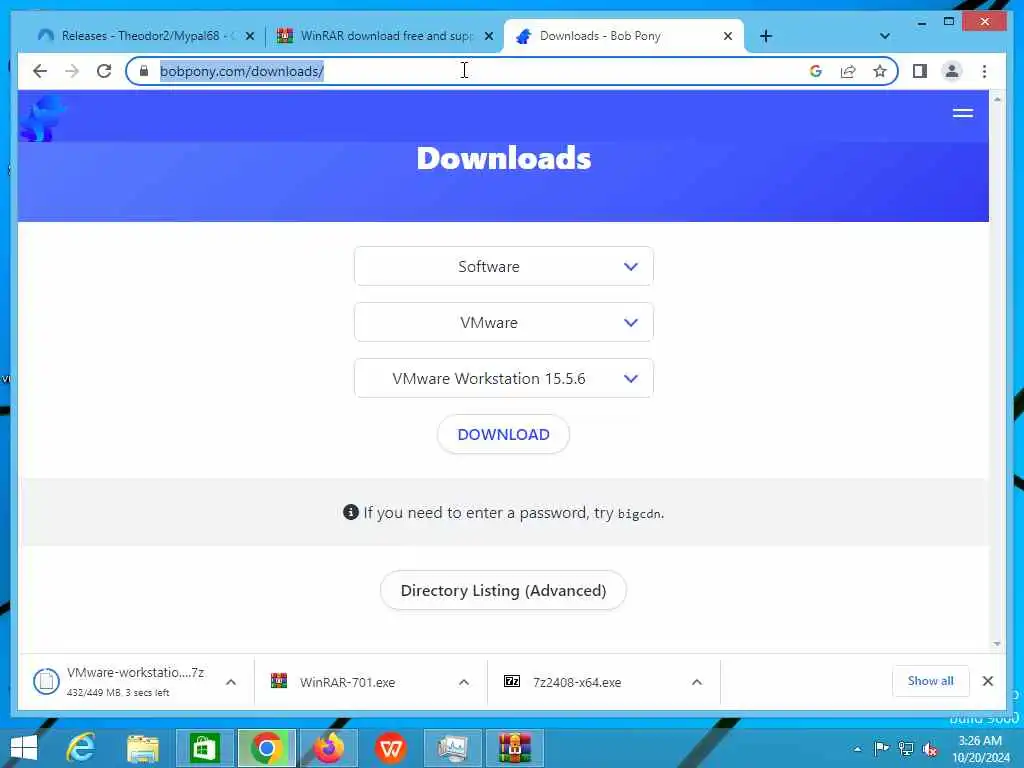
Task: Open the Chrome profile avatar menu
Action: 952,71
